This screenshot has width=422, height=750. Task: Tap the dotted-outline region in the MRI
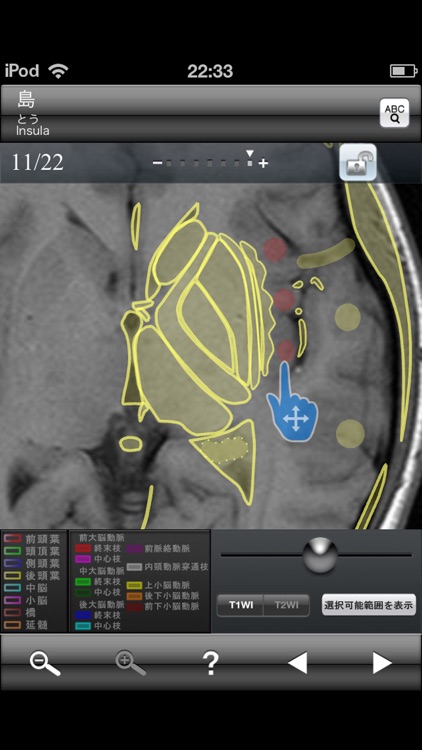pyautogui.click(x=225, y=450)
